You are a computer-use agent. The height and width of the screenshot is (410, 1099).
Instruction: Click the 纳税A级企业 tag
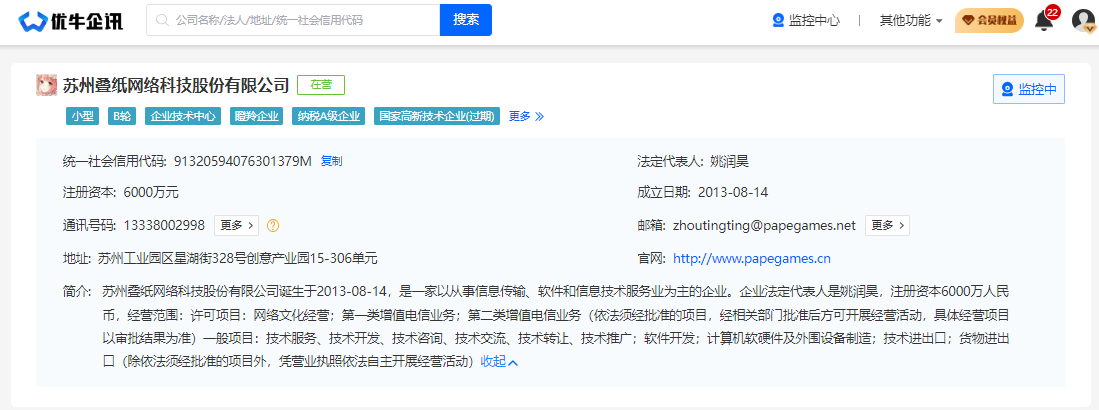pyautogui.click(x=328, y=116)
